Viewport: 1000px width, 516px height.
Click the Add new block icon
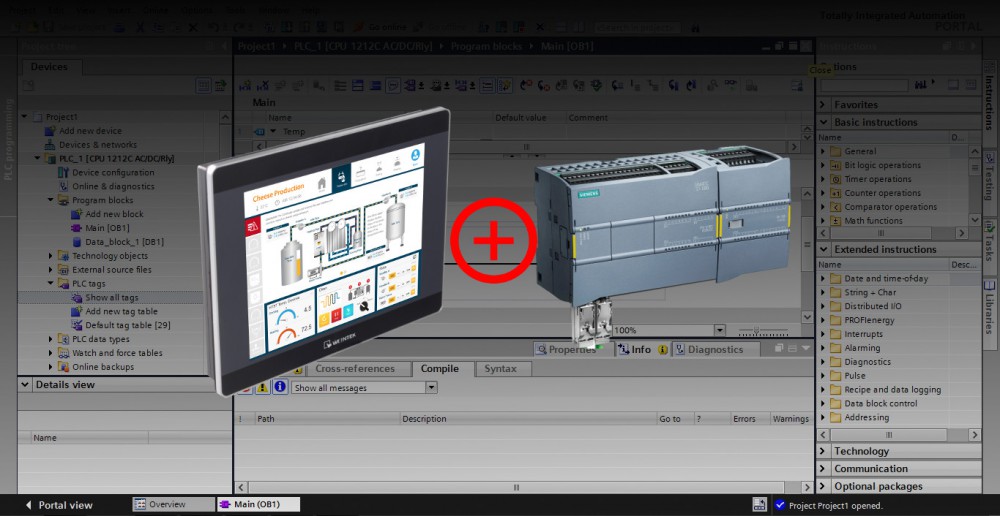[x=77, y=214]
